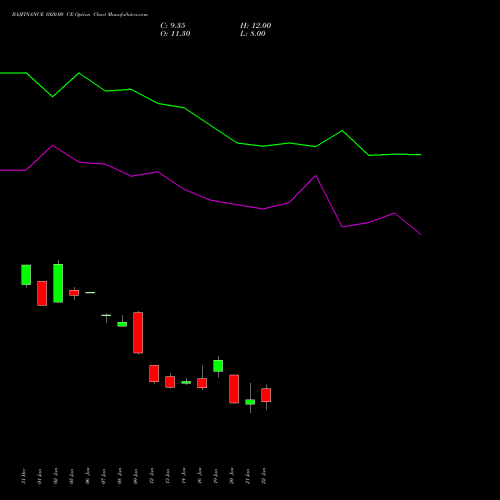The width and height of the screenshot is (500, 500).
Task: Select the open value O: 11.30
Action: (175, 34)
